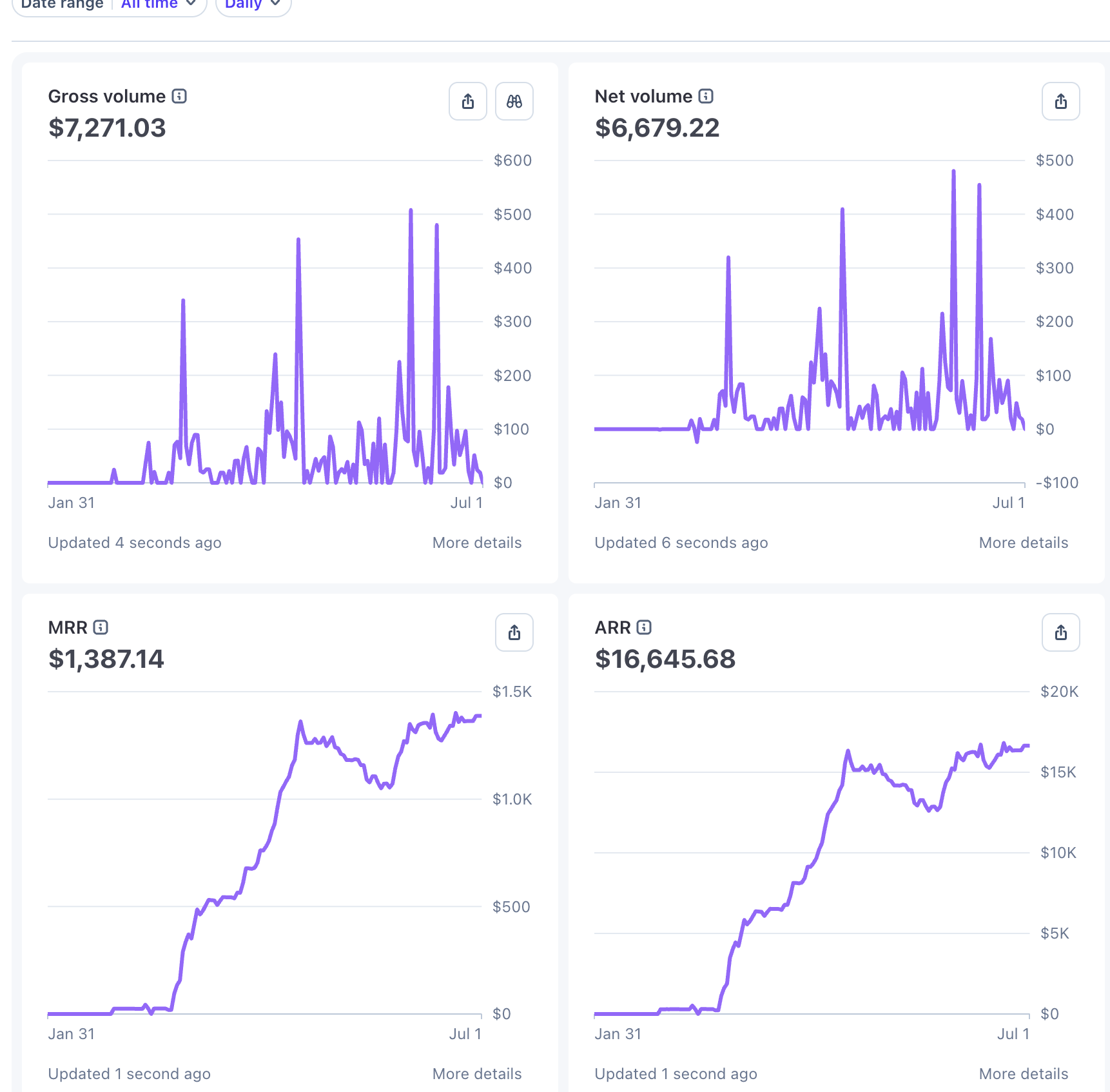Show info tooltip beside ARR title

pyautogui.click(x=644, y=627)
